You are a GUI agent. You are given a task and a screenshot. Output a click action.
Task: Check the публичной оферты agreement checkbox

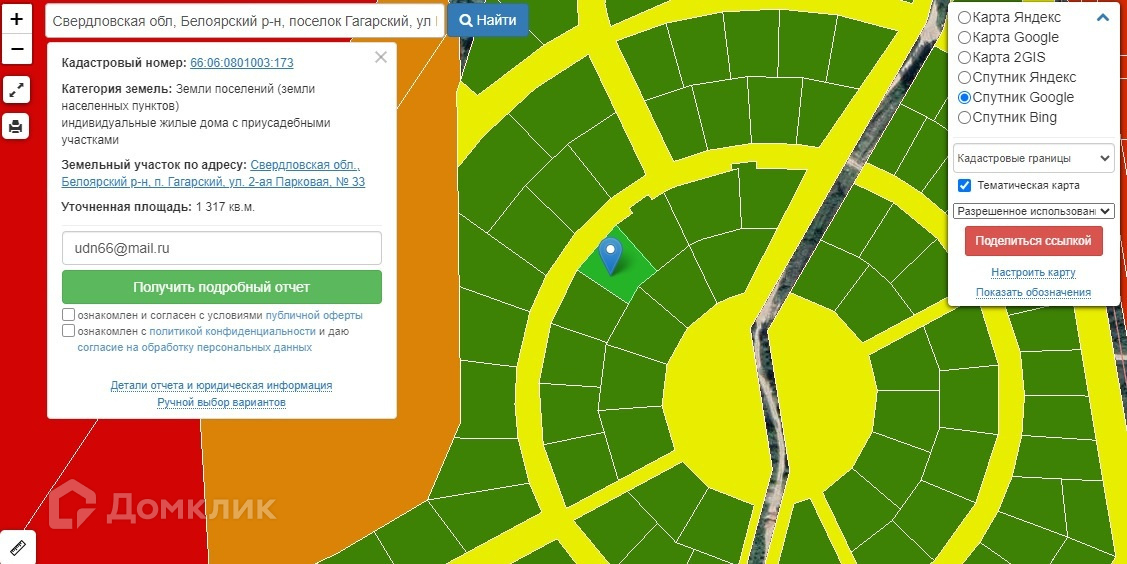pyautogui.click(x=68, y=315)
